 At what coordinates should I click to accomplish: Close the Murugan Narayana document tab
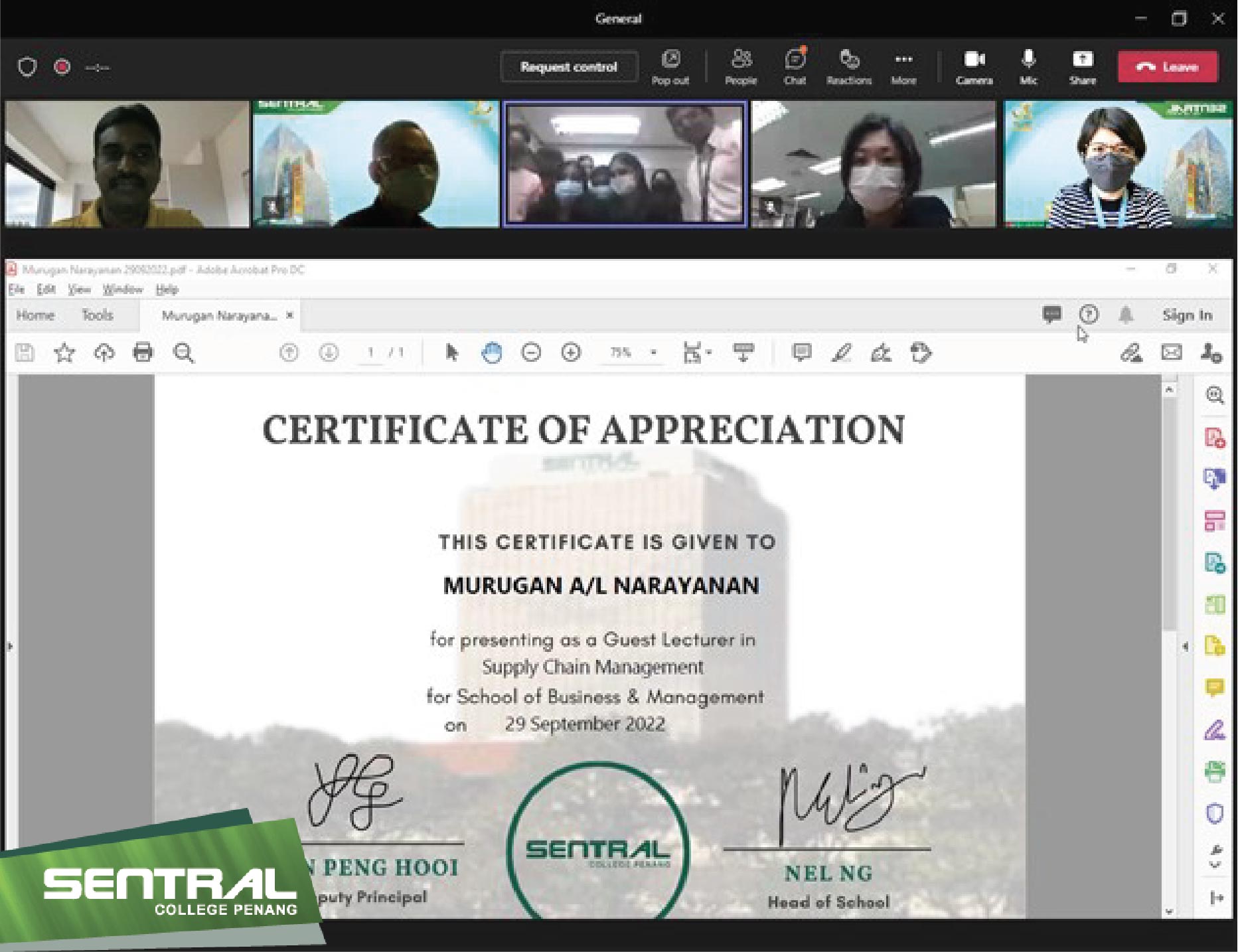pyautogui.click(x=289, y=315)
